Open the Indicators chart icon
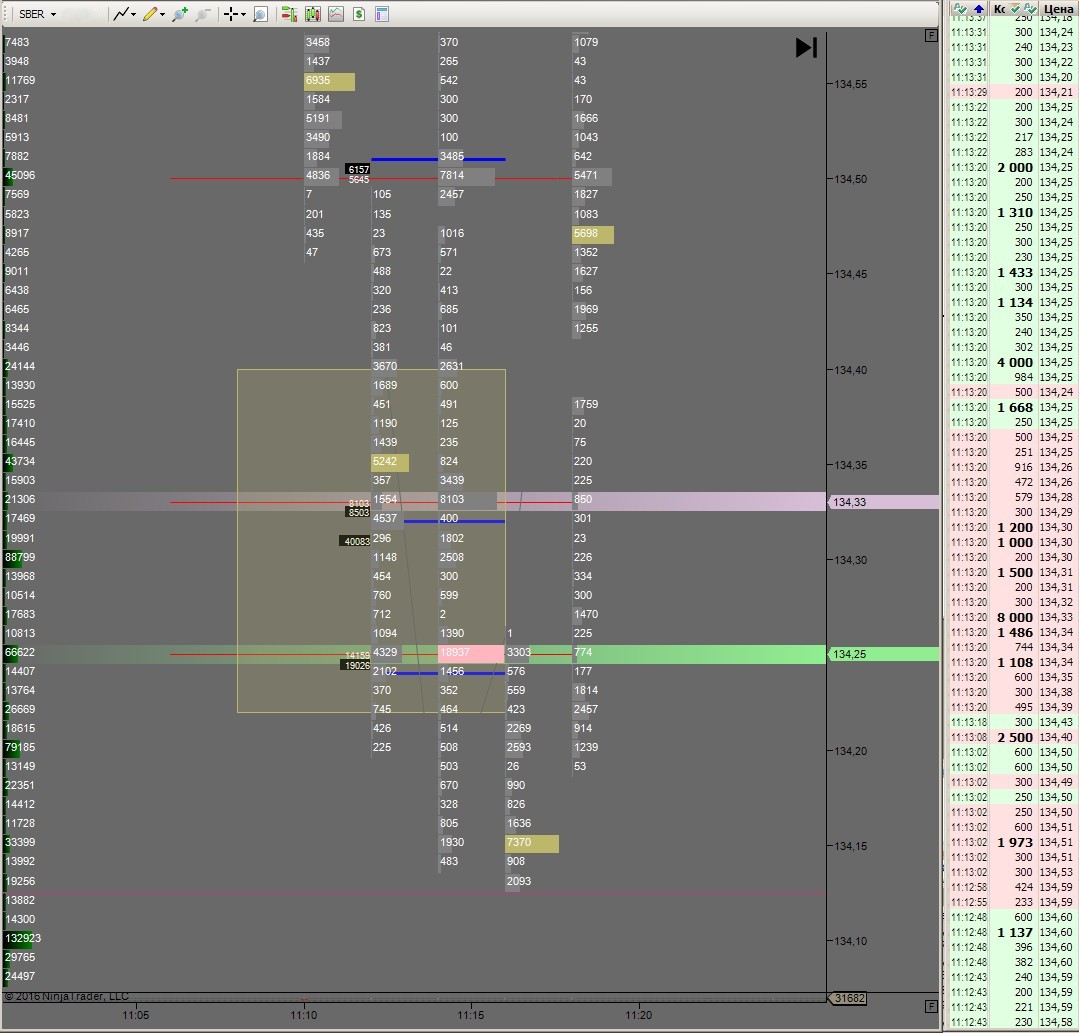The width and height of the screenshot is (1079, 1033). click(x=336, y=14)
